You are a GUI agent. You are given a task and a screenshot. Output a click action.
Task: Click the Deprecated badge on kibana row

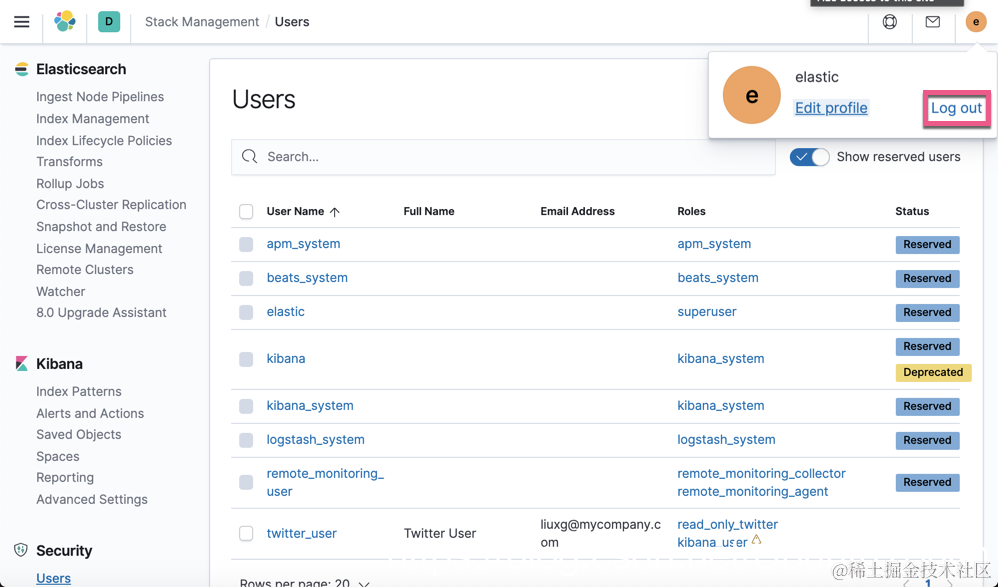point(933,372)
